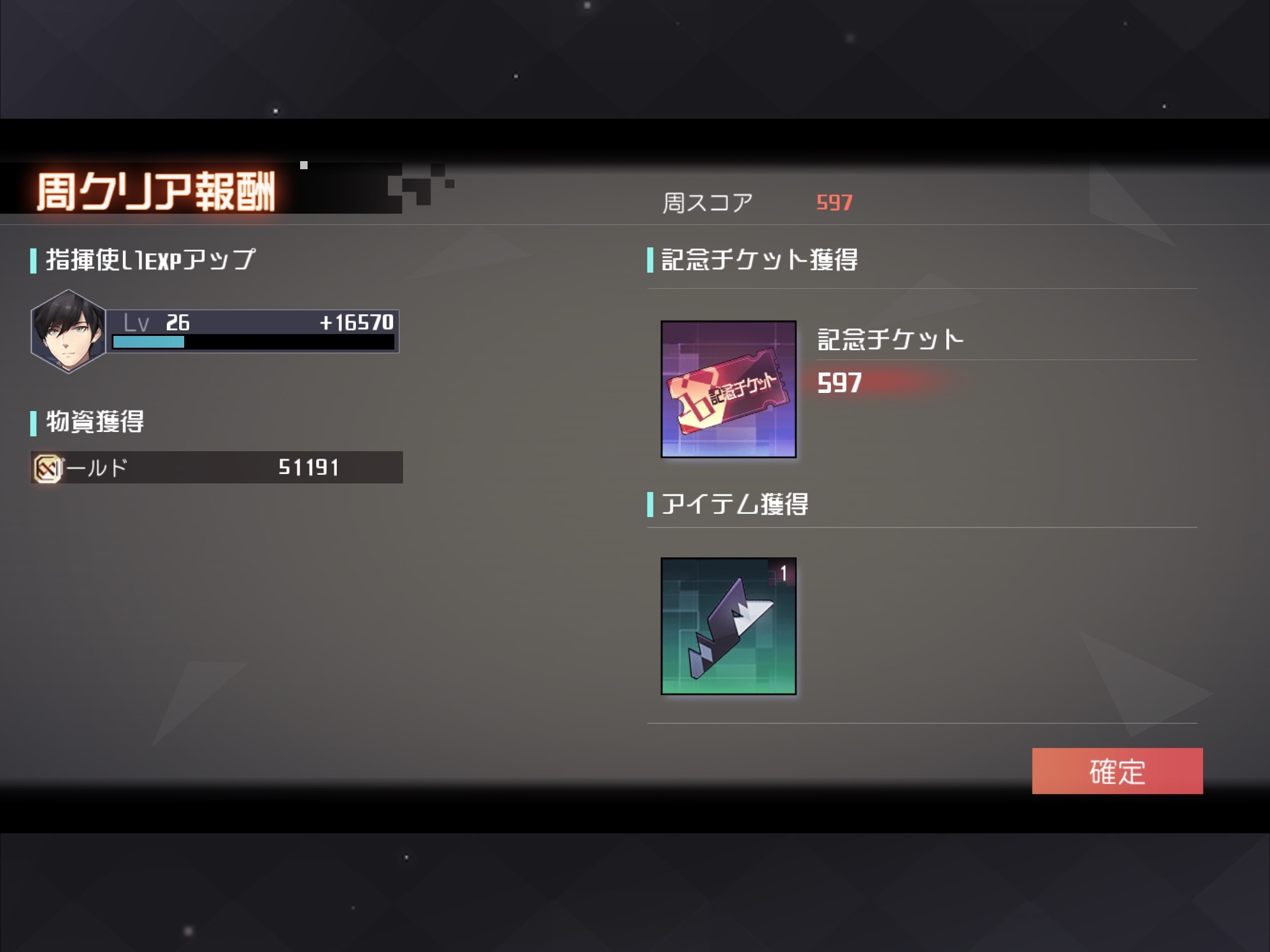Click the アイテム獲得 section heading

coord(734,504)
